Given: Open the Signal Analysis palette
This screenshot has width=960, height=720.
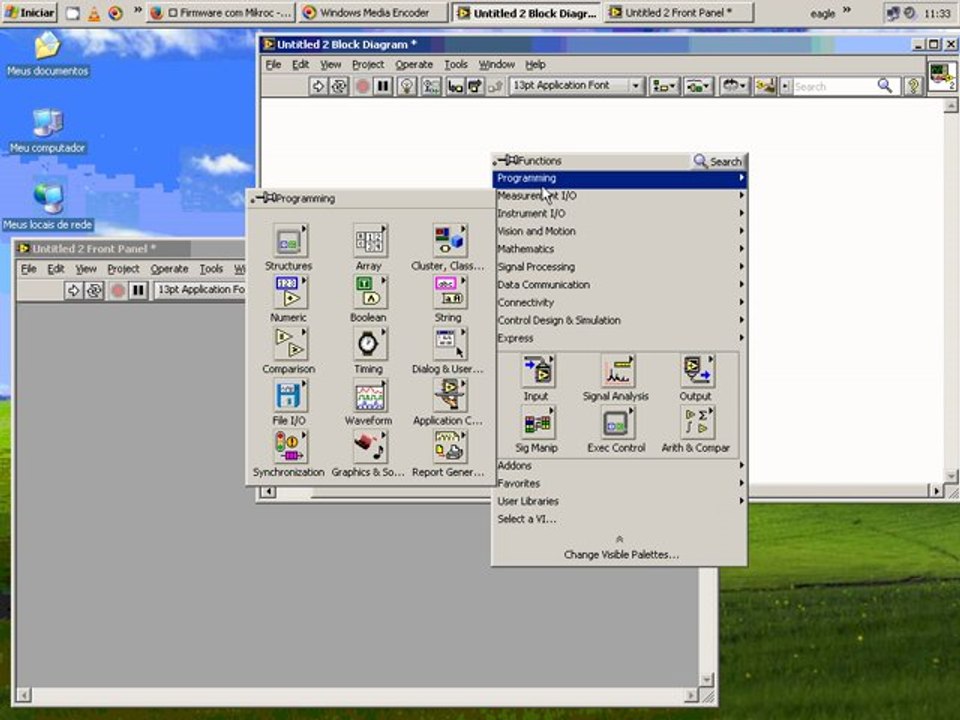Looking at the screenshot, I should pos(617,371).
